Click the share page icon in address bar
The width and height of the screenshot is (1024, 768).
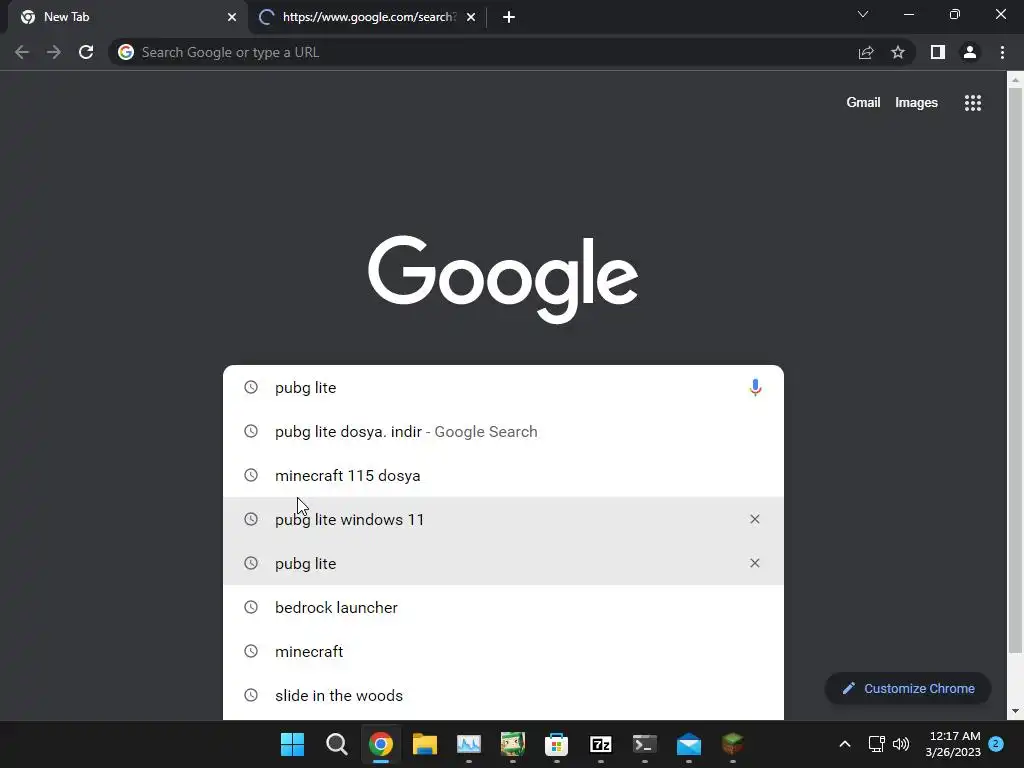coord(866,52)
